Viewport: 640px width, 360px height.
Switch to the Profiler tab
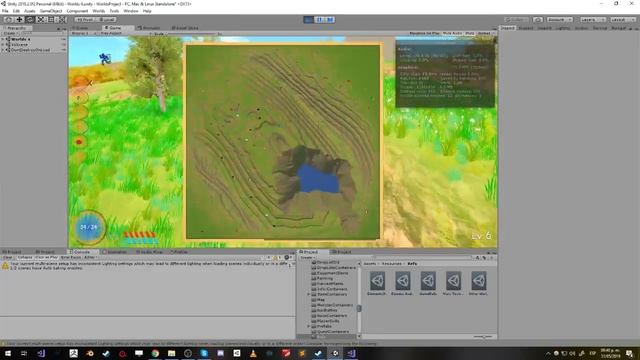(179, 252)
